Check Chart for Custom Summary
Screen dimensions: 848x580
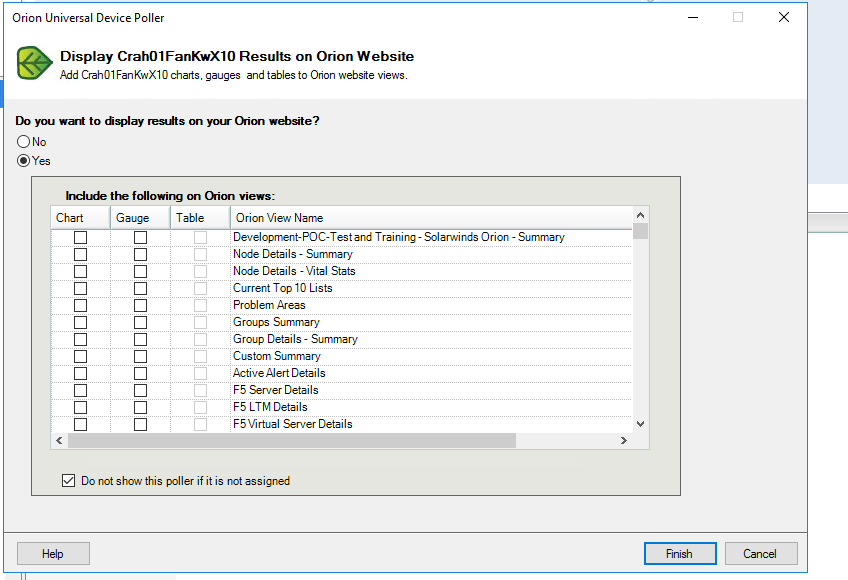[81, 357]
